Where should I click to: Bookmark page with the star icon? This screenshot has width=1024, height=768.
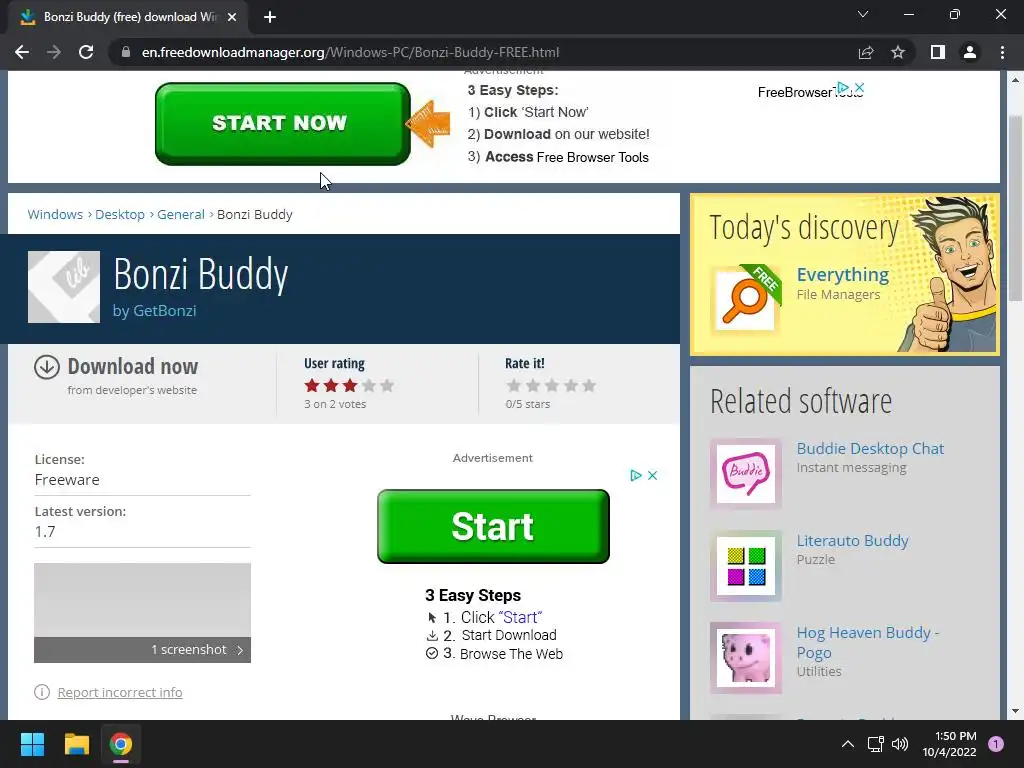[898, 52]
